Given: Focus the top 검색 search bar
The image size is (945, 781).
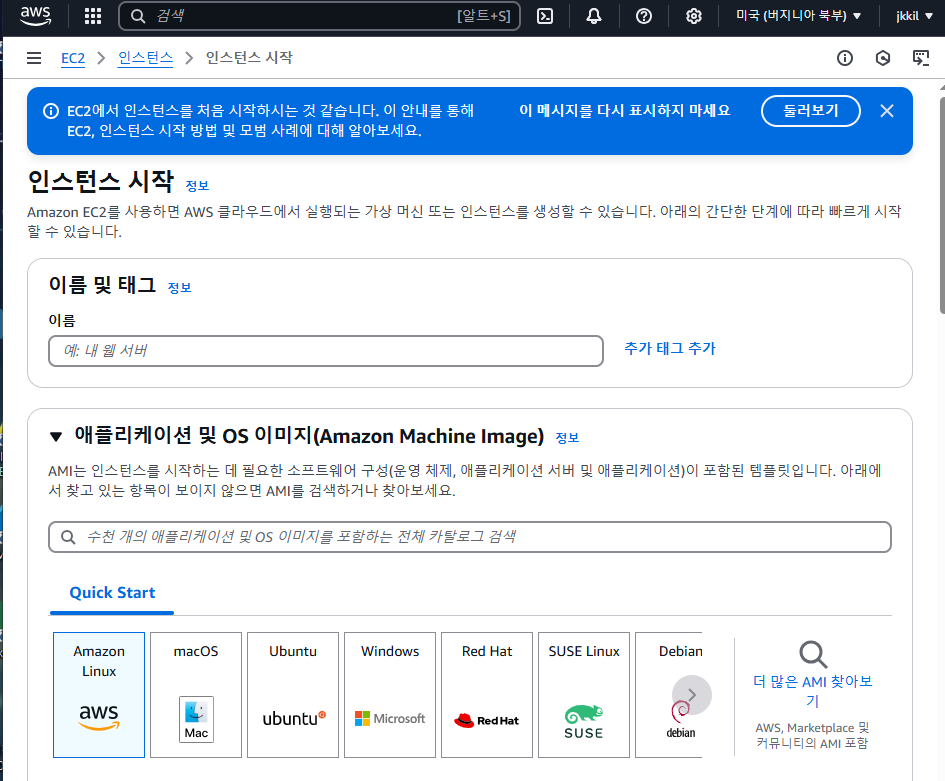Looking at the screenshot, I should tap(319, 16).
